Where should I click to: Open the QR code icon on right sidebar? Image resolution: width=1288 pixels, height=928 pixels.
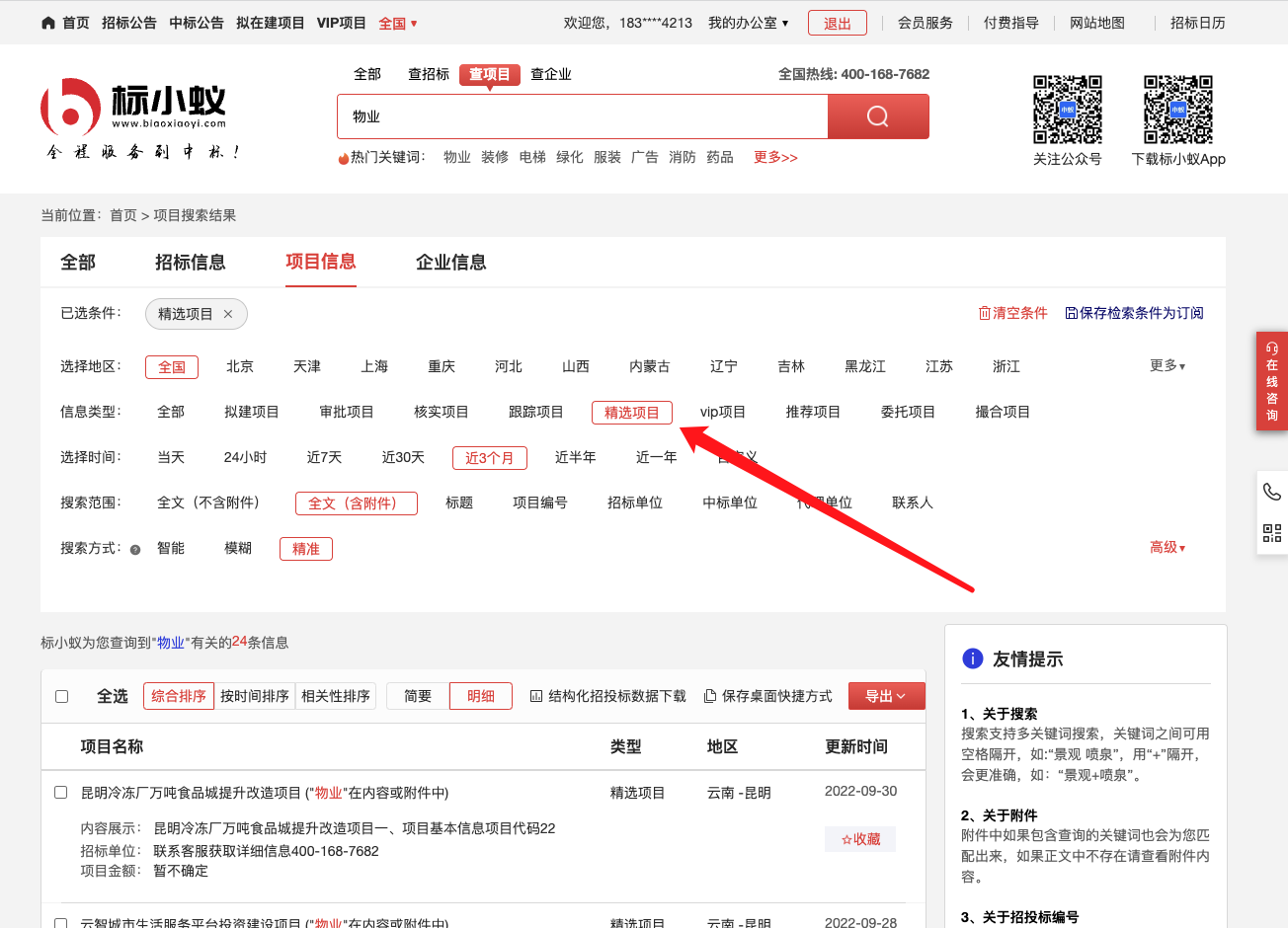(x=1271, y=533)
